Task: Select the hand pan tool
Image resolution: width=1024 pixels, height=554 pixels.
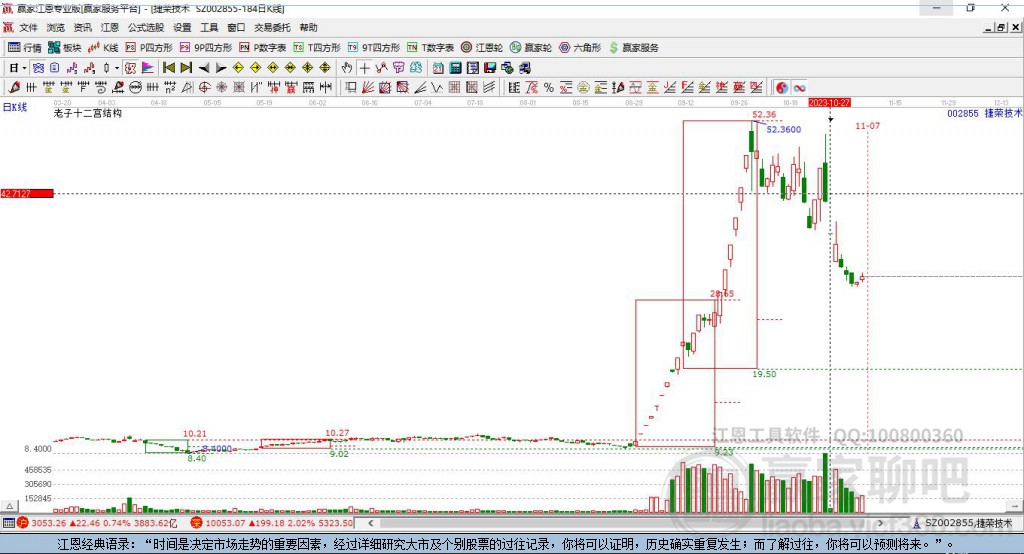Action: tap(347, 68)
